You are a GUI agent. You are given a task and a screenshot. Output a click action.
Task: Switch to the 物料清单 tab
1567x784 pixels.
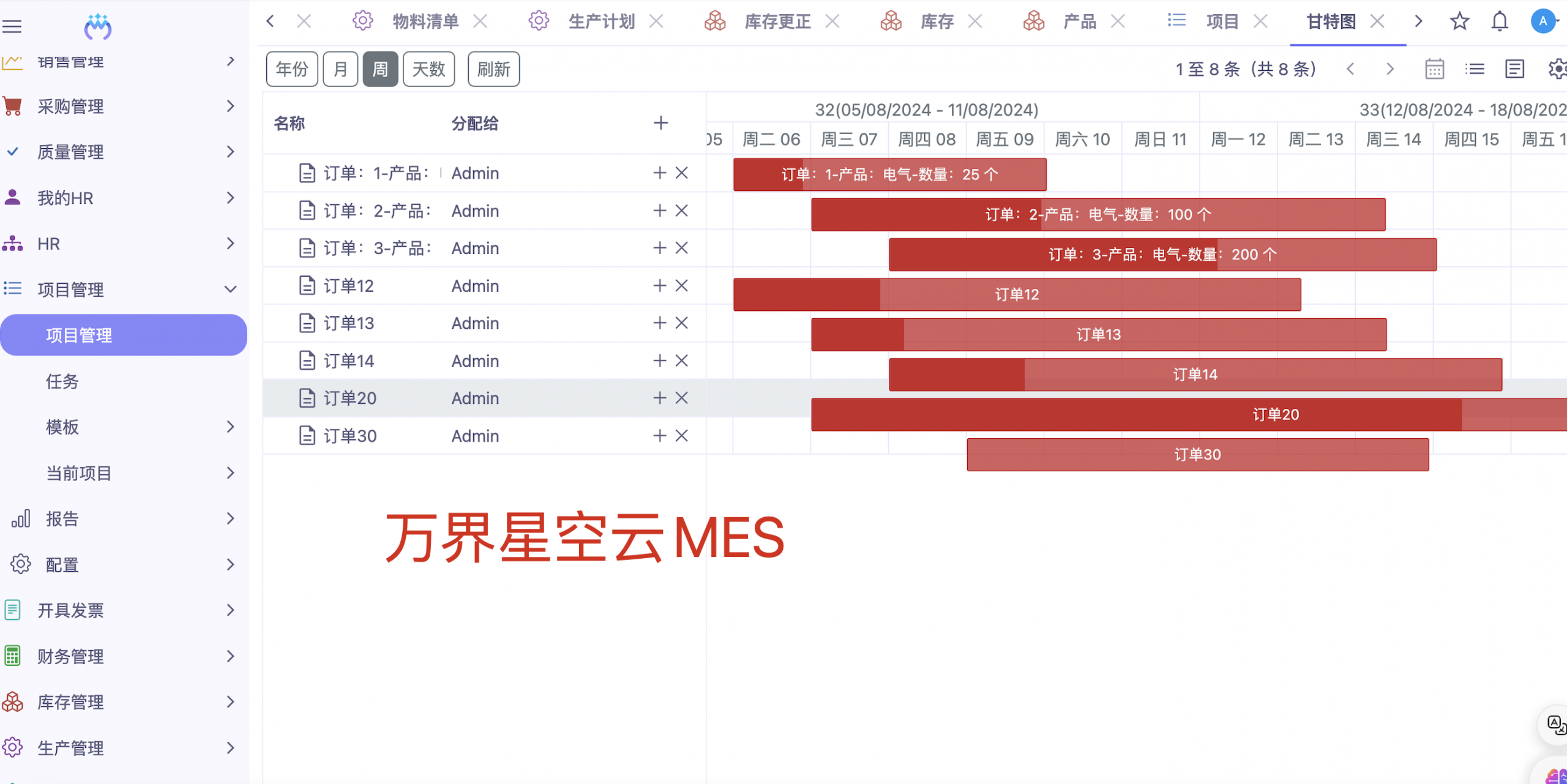pos(425,21)
